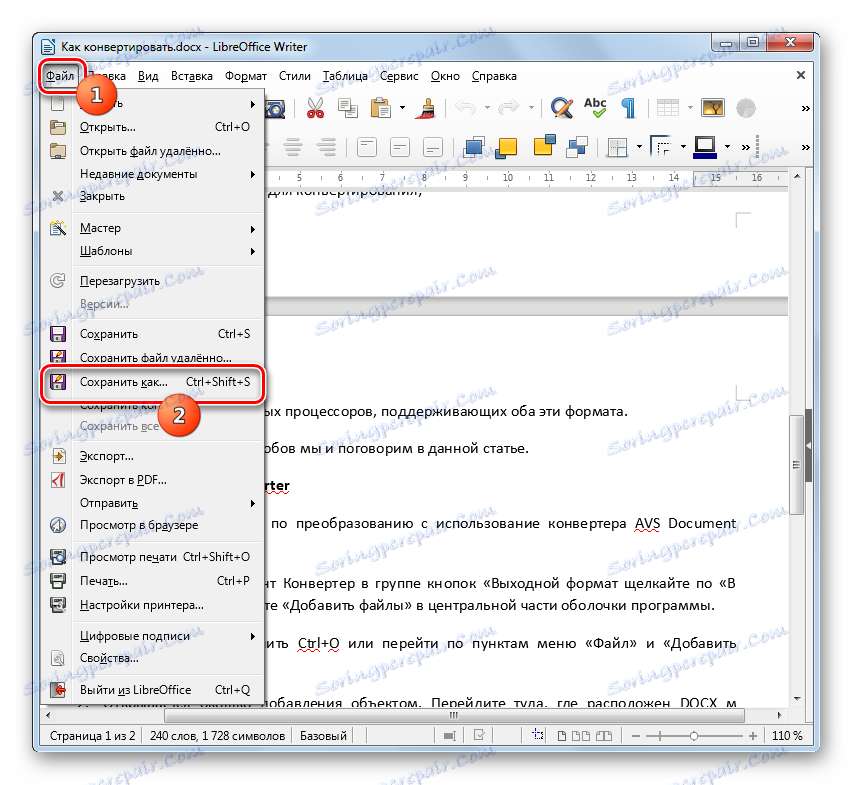
Task: Open the Вид menu
Action: click(148, 76)
